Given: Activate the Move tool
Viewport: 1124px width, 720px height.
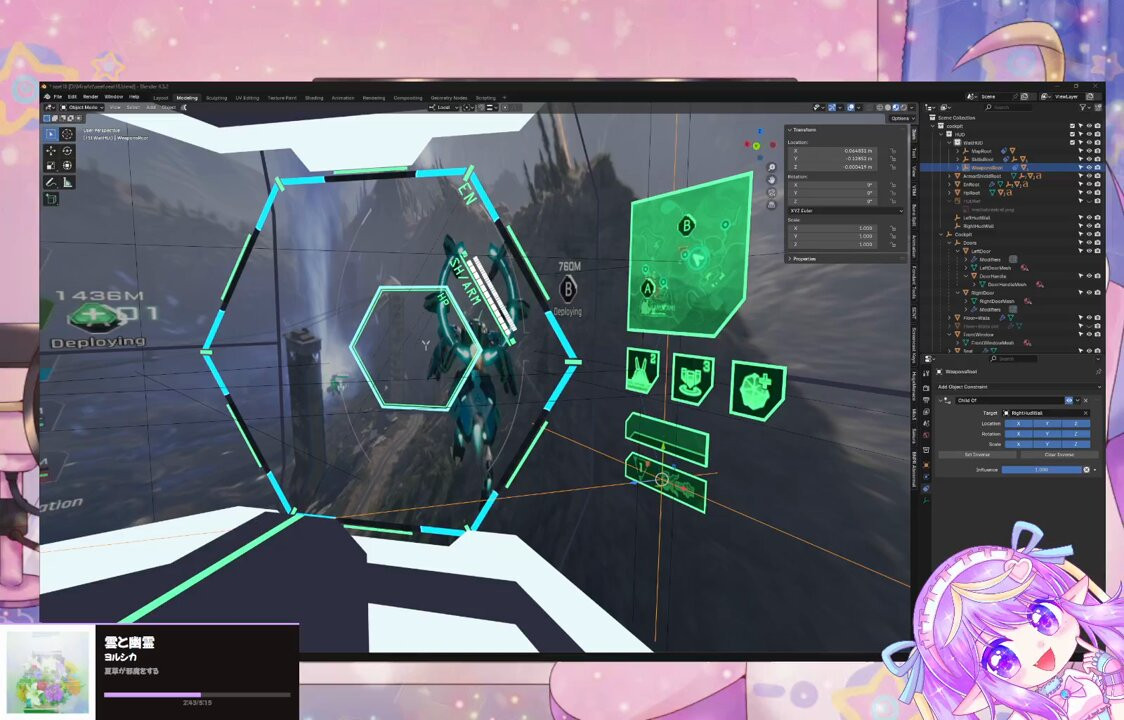Looking at the screenshot, I should pos(51,151).
